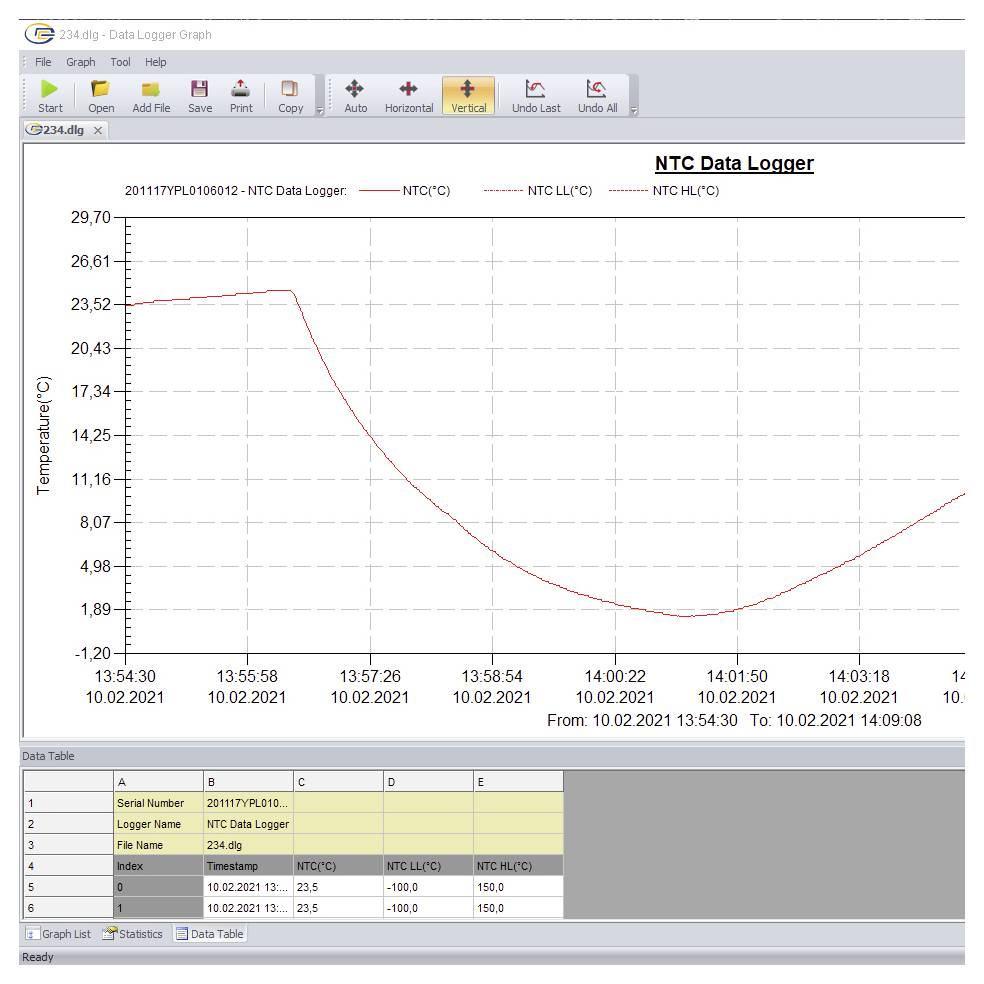
Task: Close the 234.dlg tab
Action: [98, 131]
